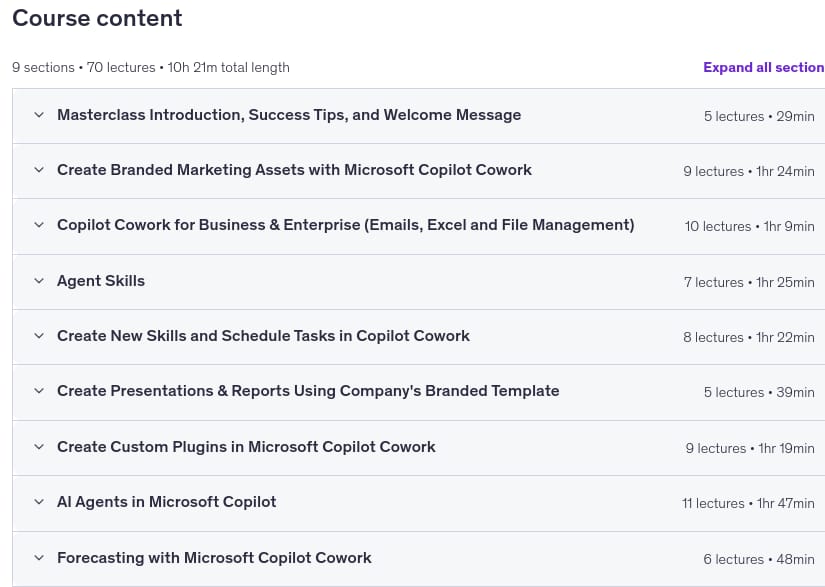Click the Expand all sections link
The height and width of the screenshot is (587, 825).
764,67
